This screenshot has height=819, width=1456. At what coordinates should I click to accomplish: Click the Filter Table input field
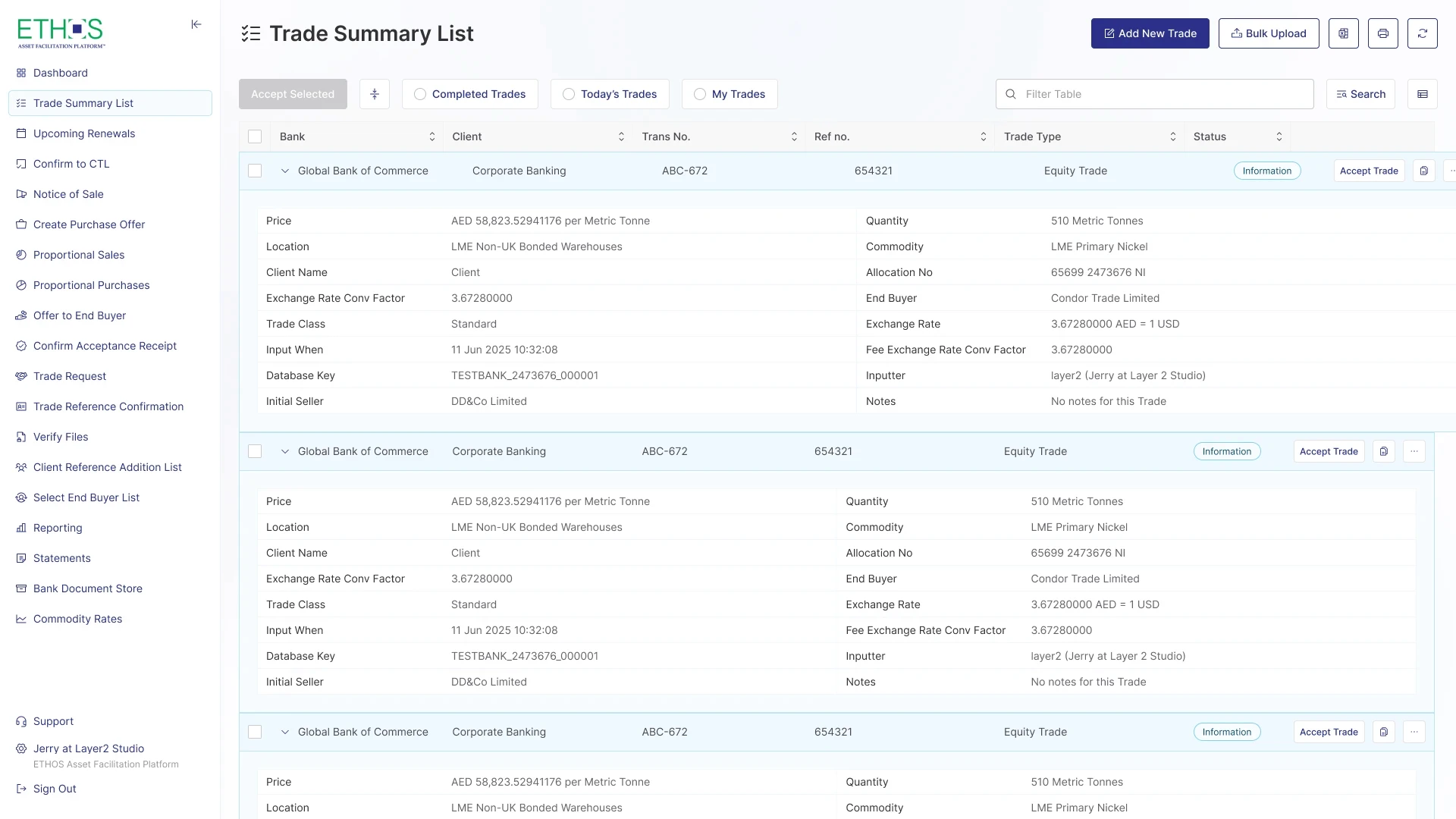(1154, 94)
